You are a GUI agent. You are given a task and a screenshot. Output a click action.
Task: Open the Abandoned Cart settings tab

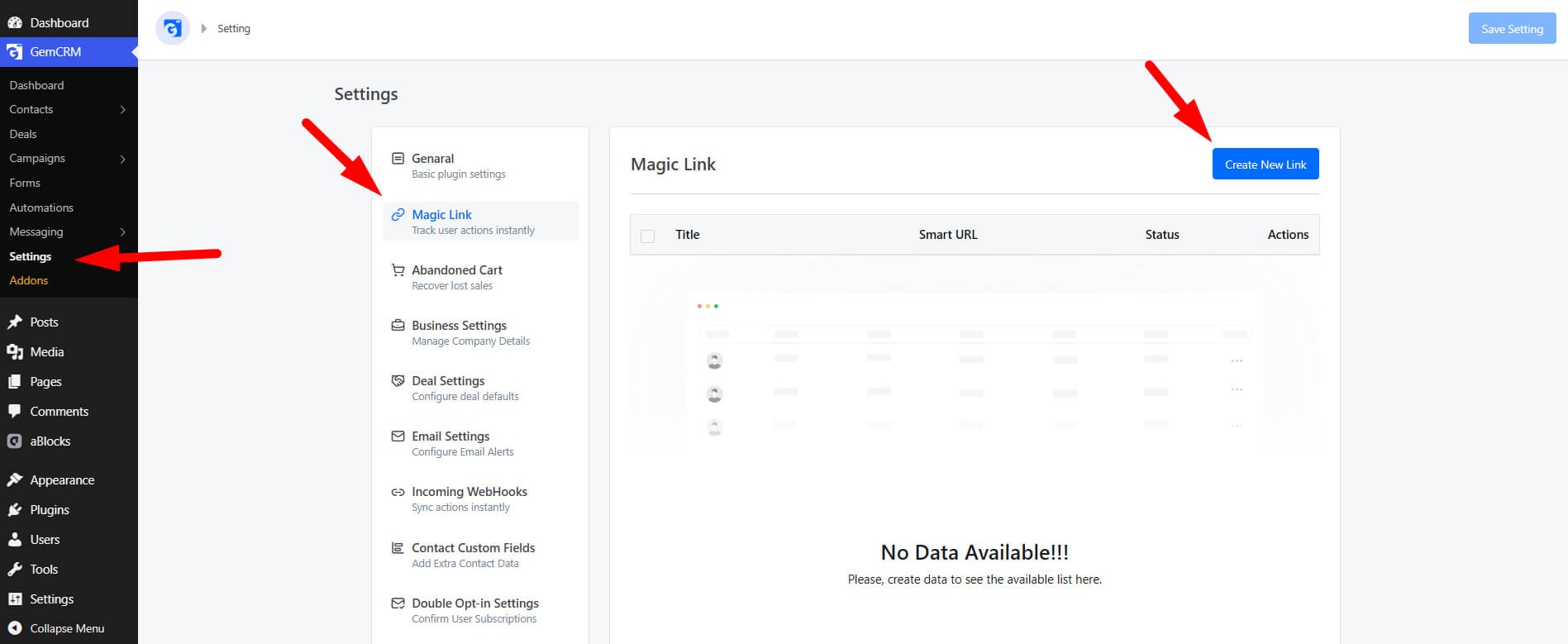[x=480, y=277]
